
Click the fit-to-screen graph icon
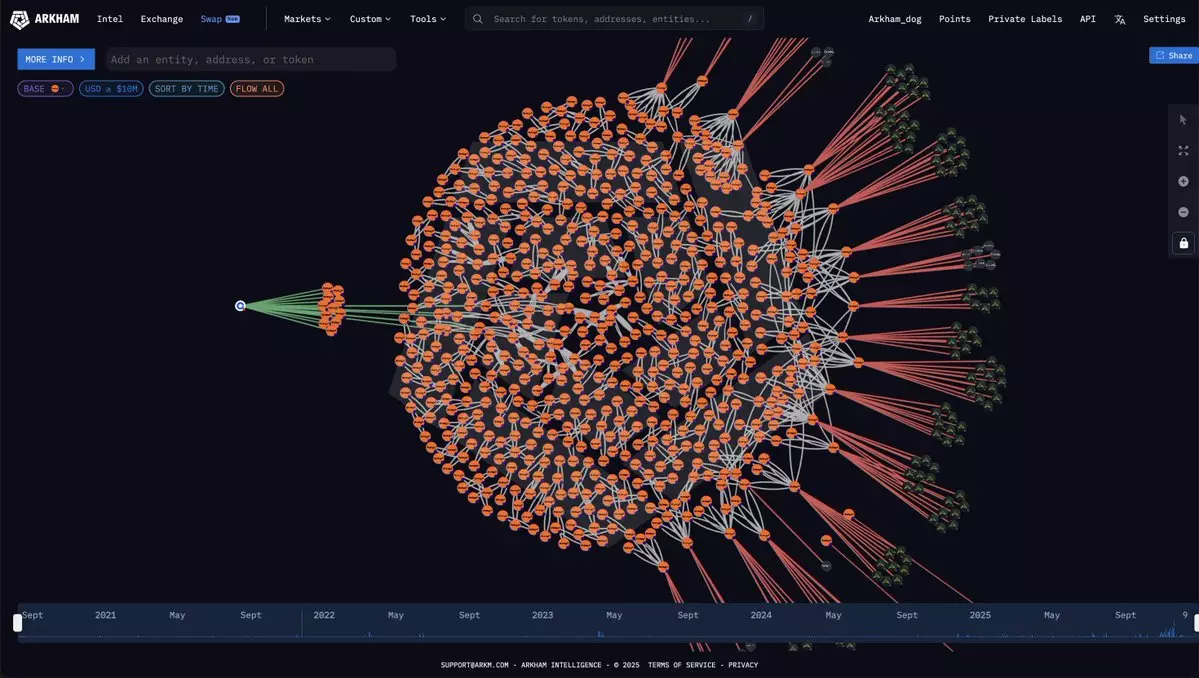pyautogui.click(x=1183, y=151)
